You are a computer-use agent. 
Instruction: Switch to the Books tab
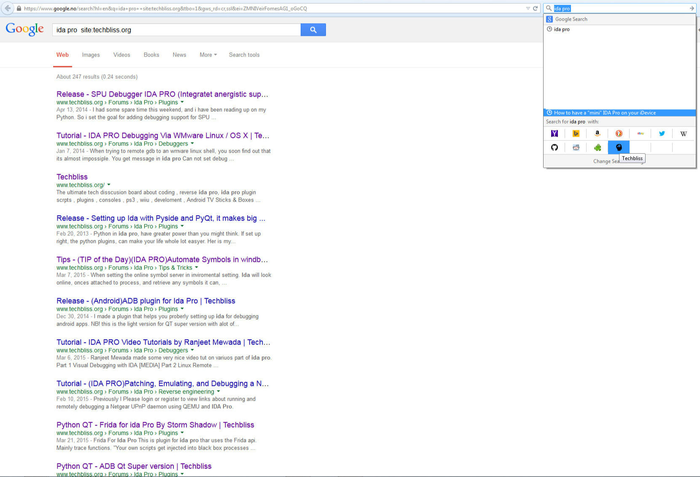pos(151,55)
